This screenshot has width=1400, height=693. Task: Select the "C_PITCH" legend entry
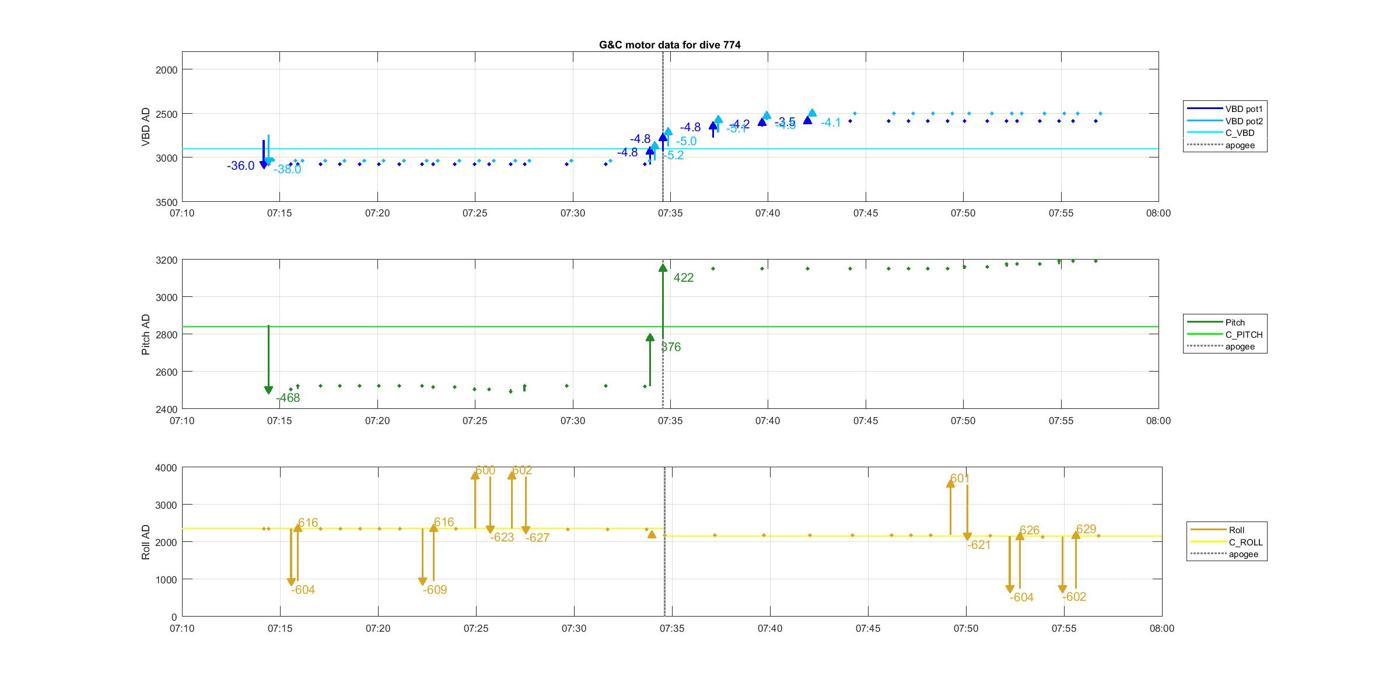(1226, 335)
